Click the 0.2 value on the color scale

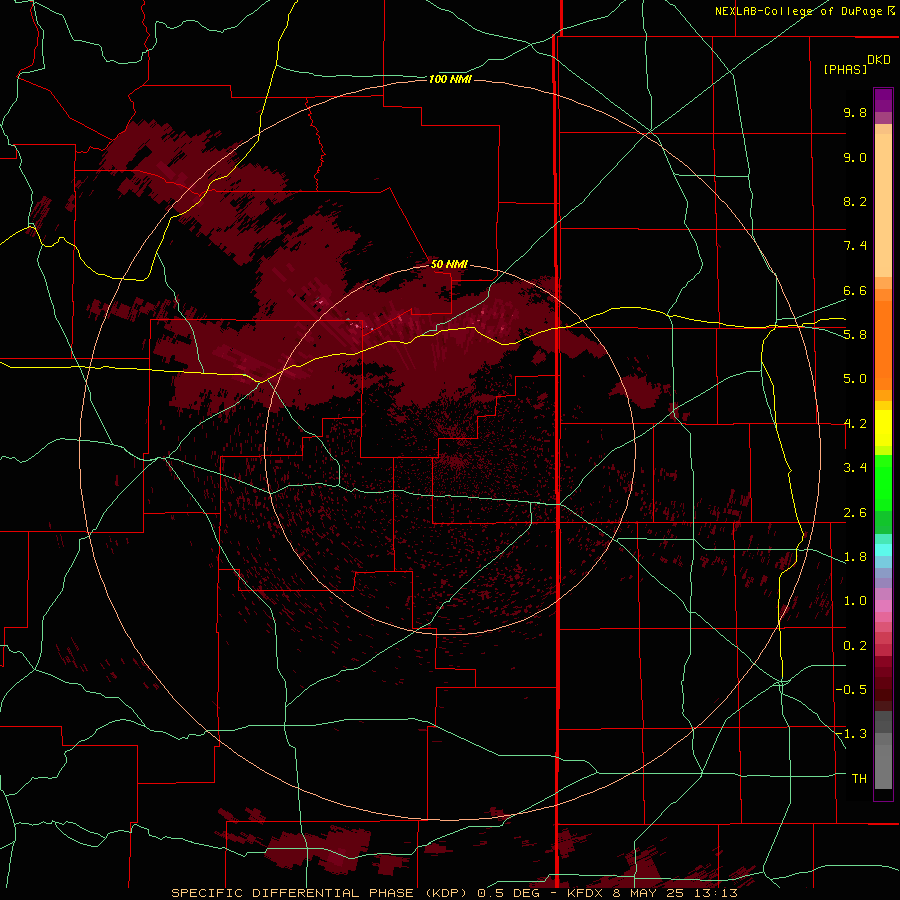[x=855, y=646]
